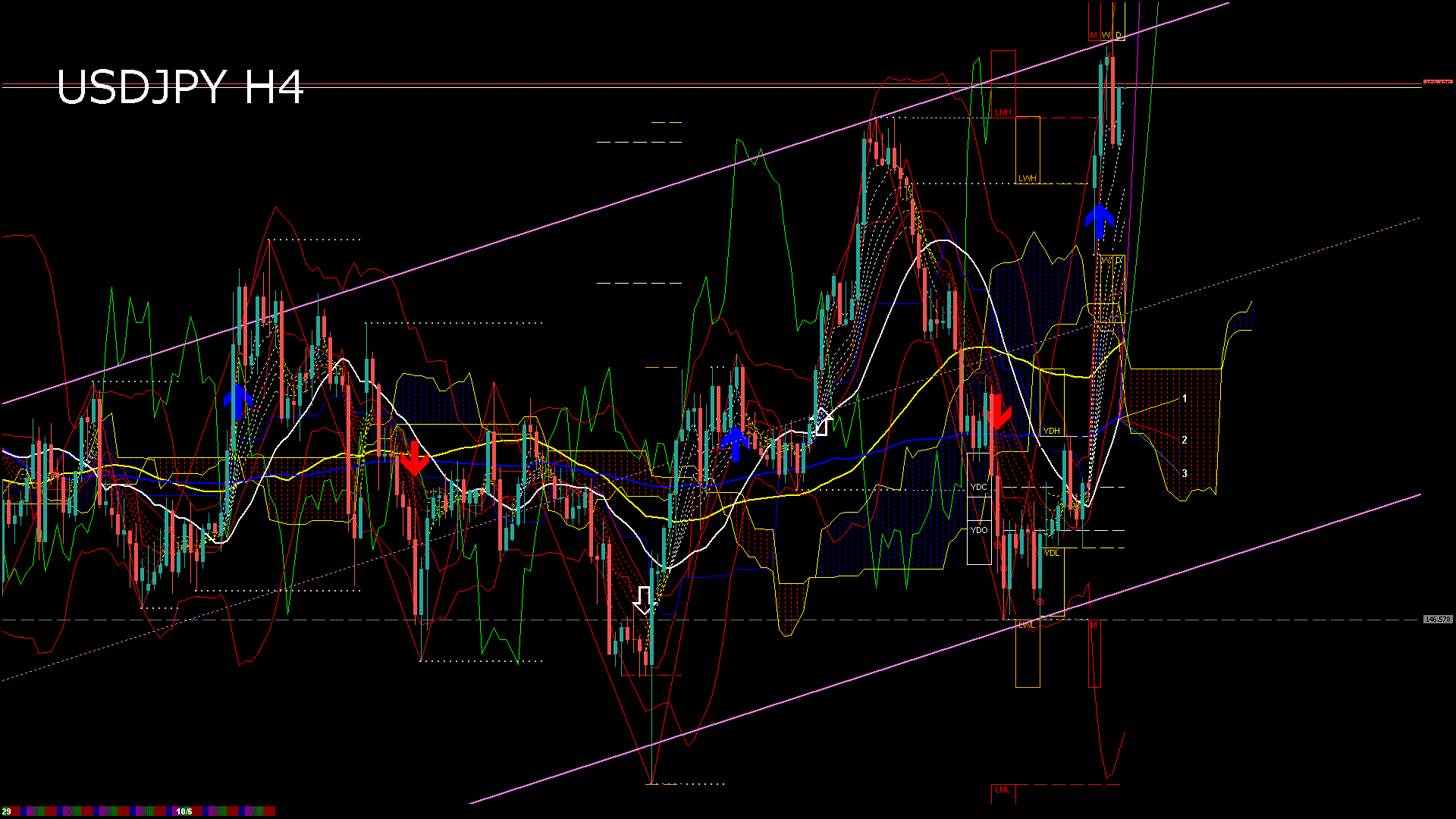Select the middle blue up arrow signal
This screenshot has height=819, width=1456.
click(x=735, y=444)
